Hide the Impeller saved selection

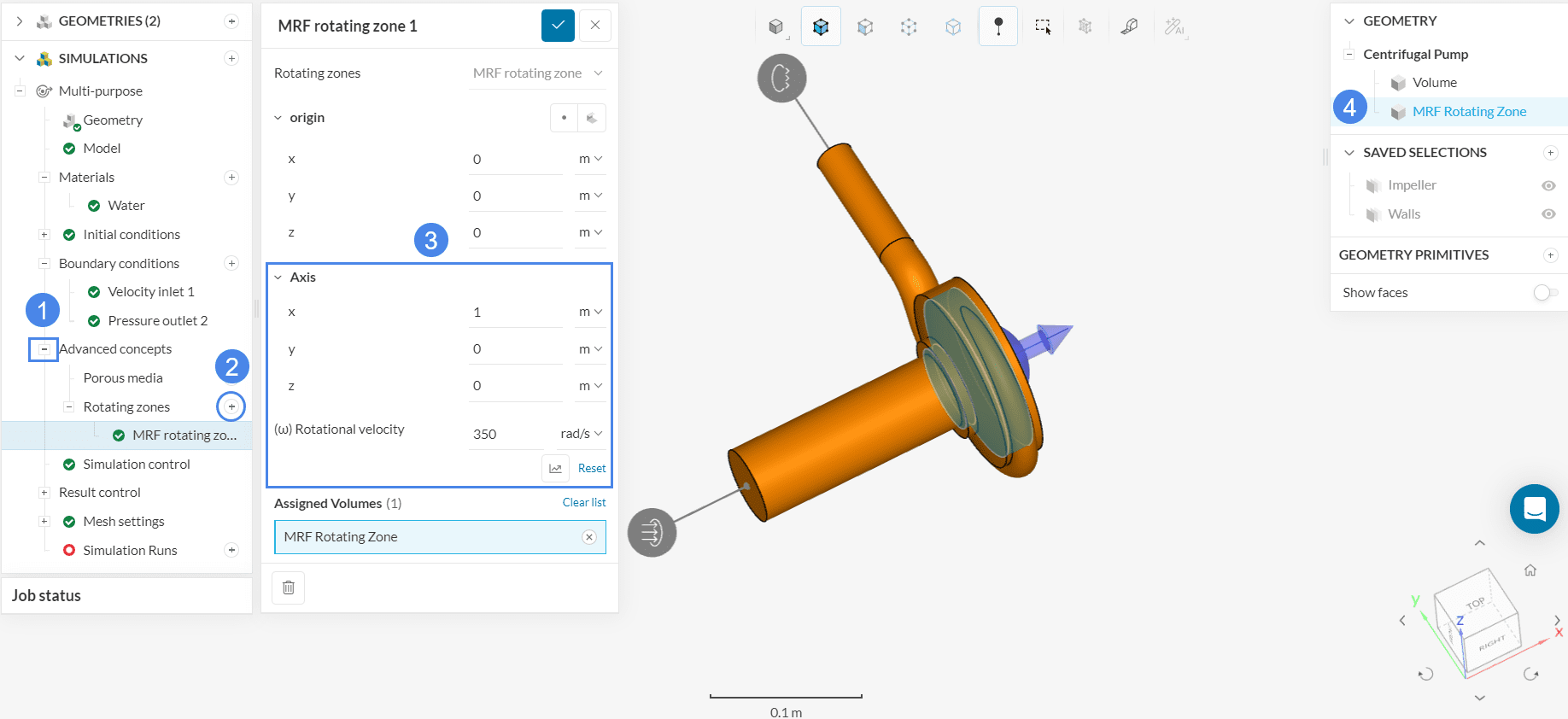click(x=1548, y=185)
